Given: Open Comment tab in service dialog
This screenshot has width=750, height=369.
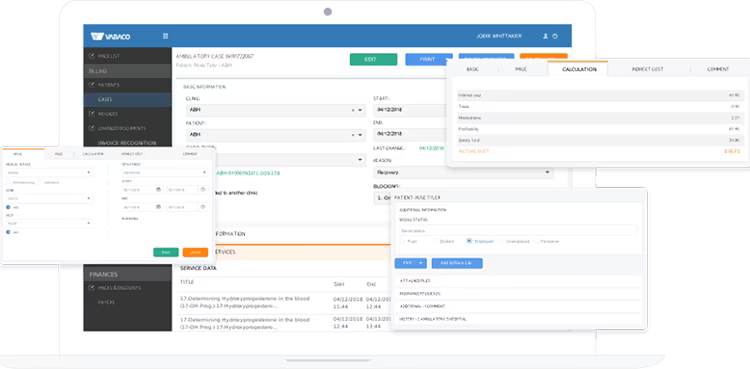Looking at the screenshot, I should coord(189,154).
